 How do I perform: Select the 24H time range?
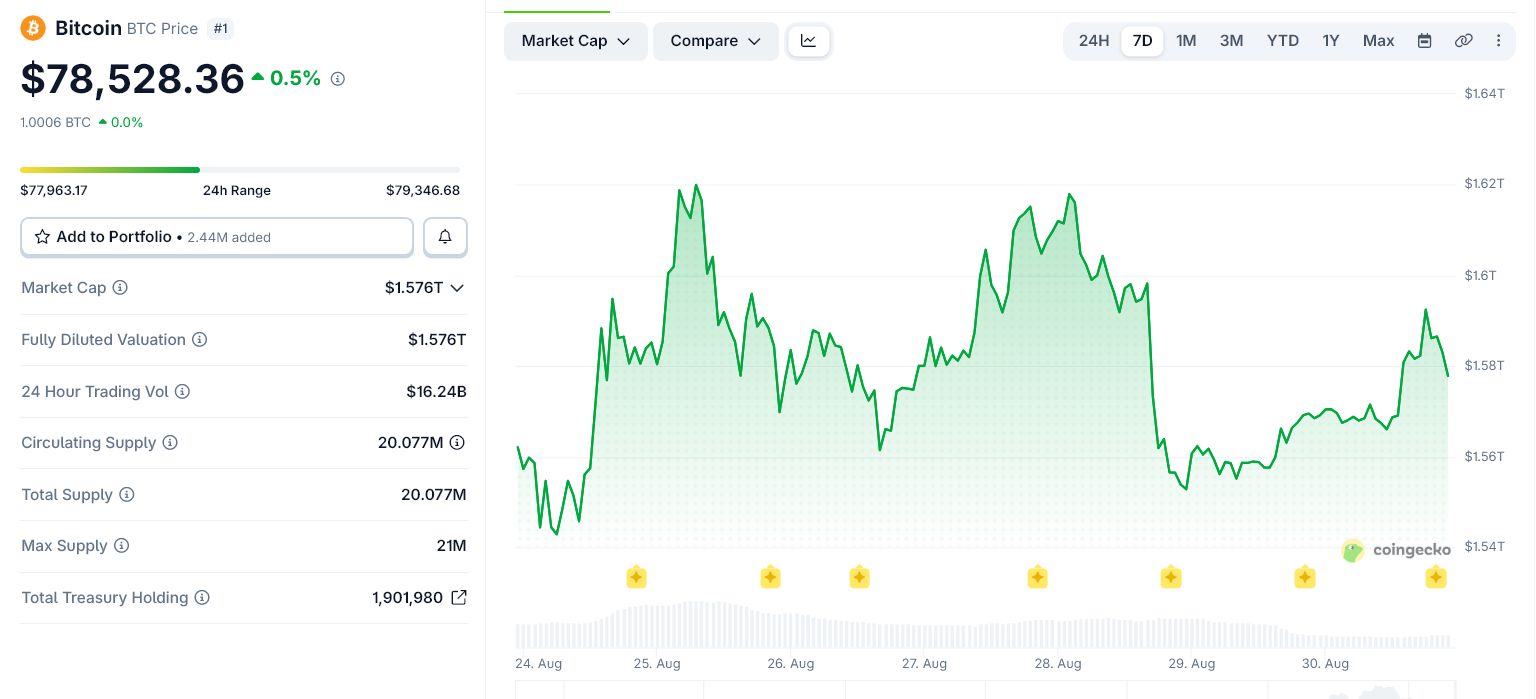[x=1094, y=41]
